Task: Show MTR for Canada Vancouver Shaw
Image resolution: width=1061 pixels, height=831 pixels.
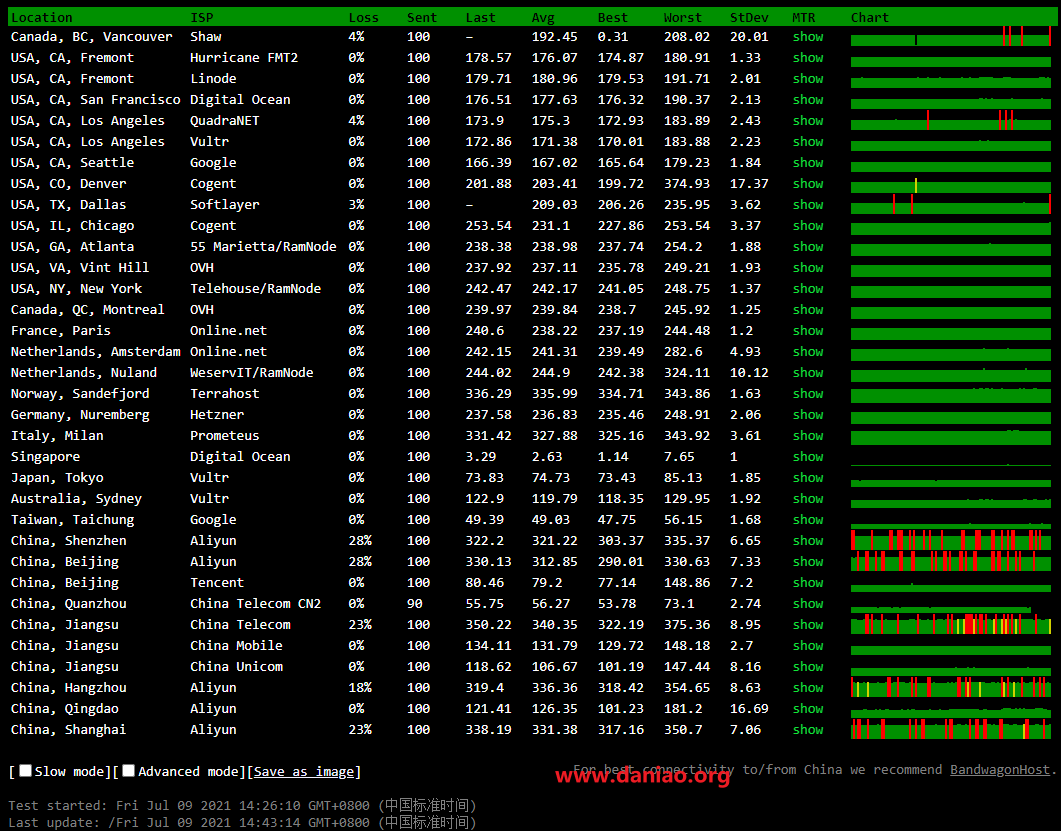Action: pos(807,36)
